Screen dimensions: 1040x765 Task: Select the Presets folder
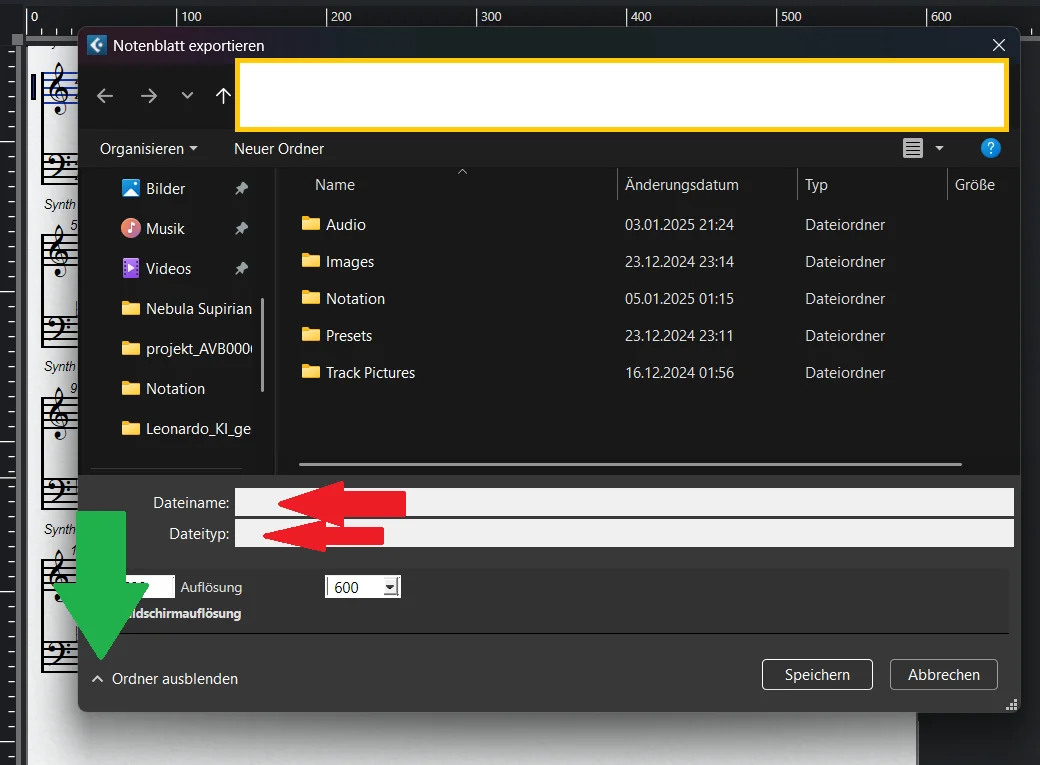[x=349, y=336]
